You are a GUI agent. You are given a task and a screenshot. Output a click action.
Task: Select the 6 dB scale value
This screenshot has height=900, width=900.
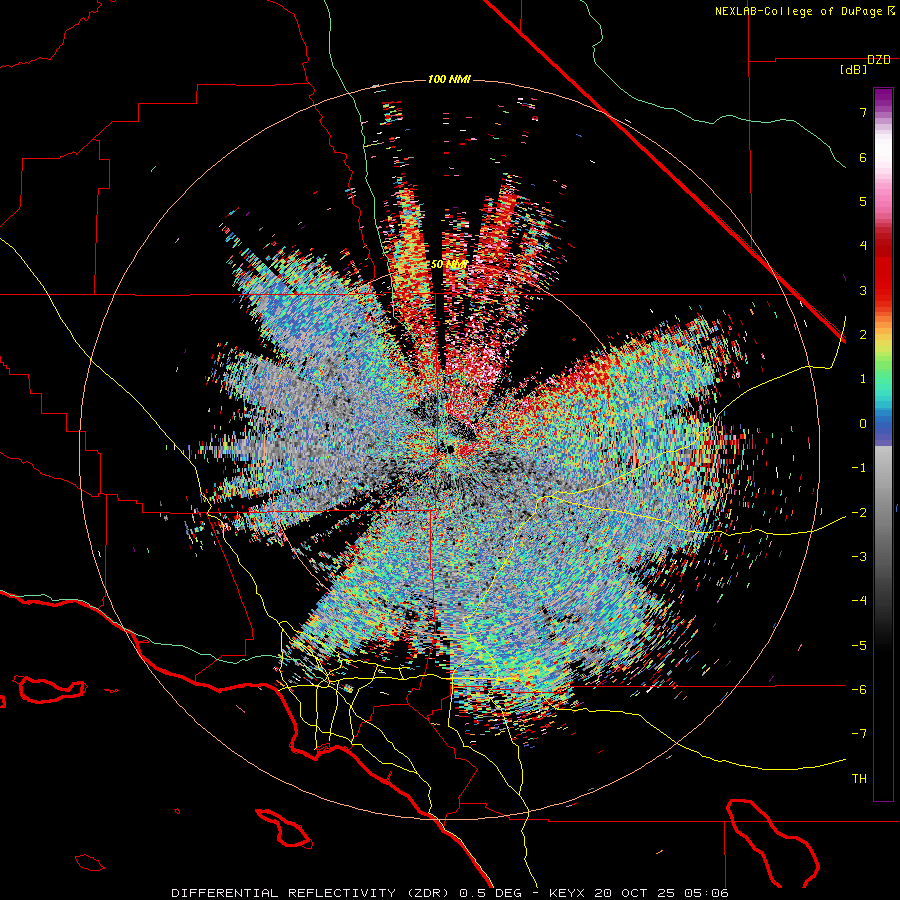[x=863, y=157]
